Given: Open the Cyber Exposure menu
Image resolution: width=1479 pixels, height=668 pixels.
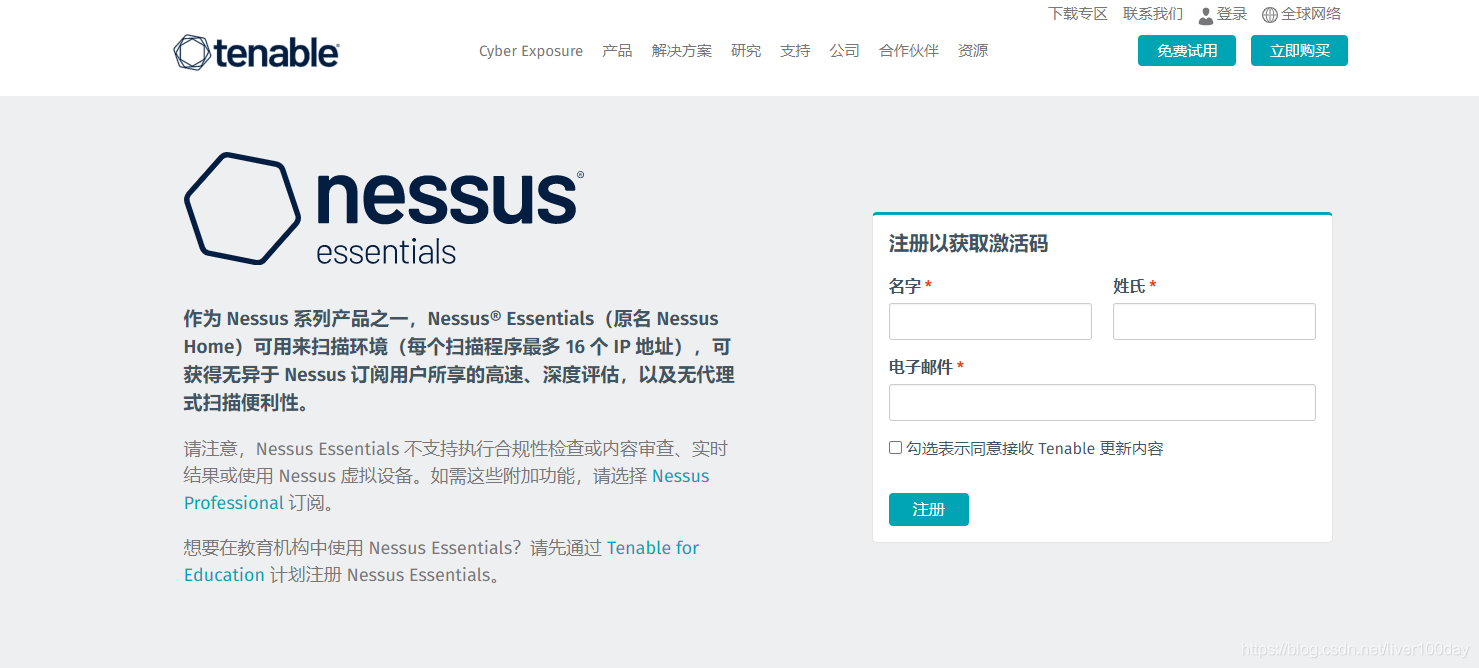Looking at the screenshot, I should [x=531, y=51].
